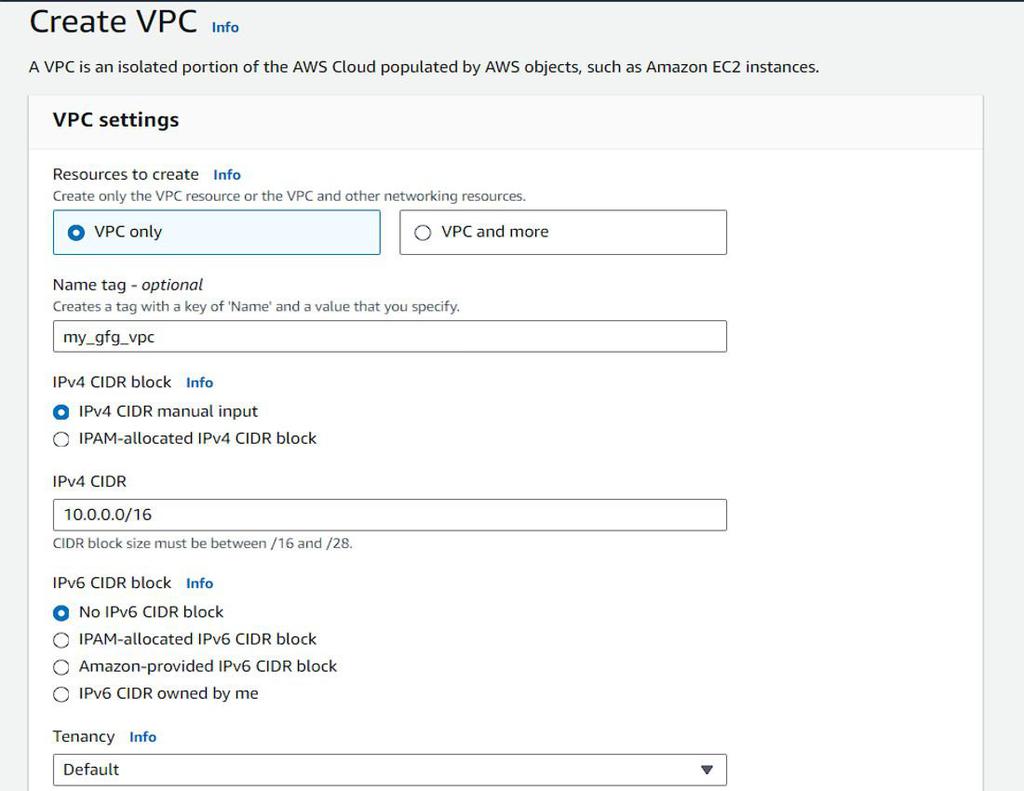Choose IPv6 CIDR owned by me
The image size is (1024, 791).
62,694
